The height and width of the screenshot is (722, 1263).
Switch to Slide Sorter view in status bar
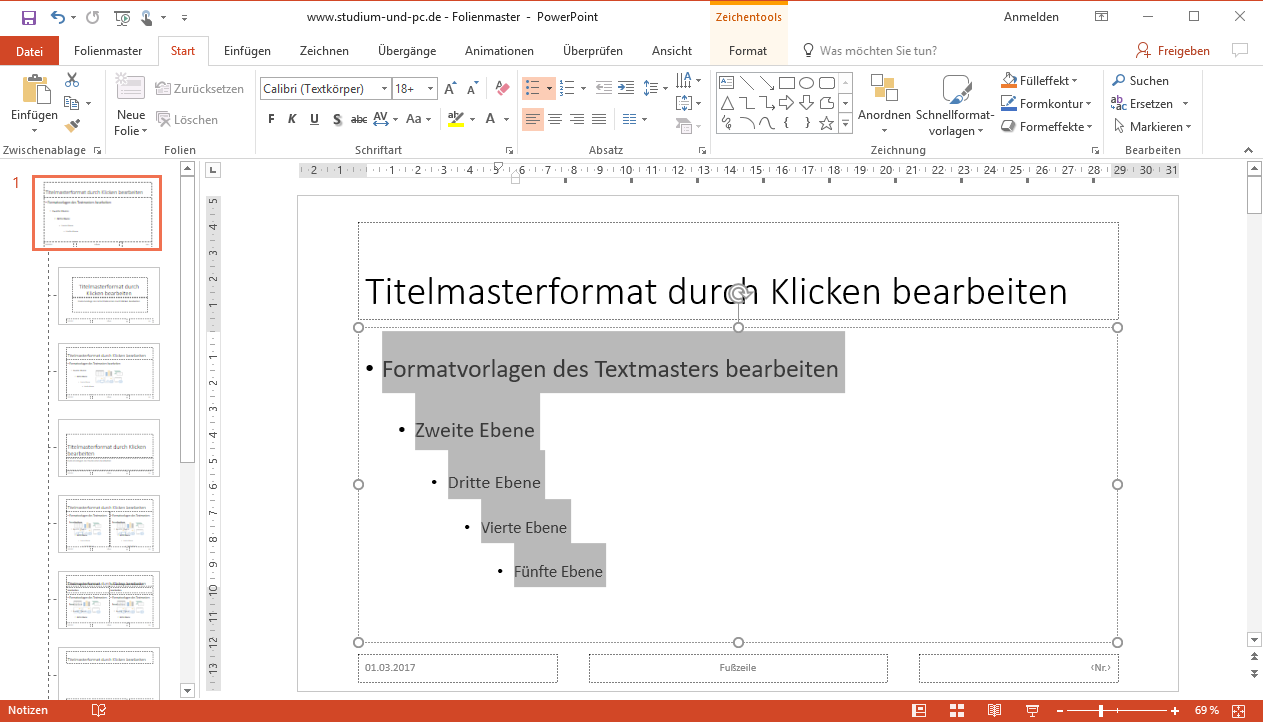pos(957,710)
